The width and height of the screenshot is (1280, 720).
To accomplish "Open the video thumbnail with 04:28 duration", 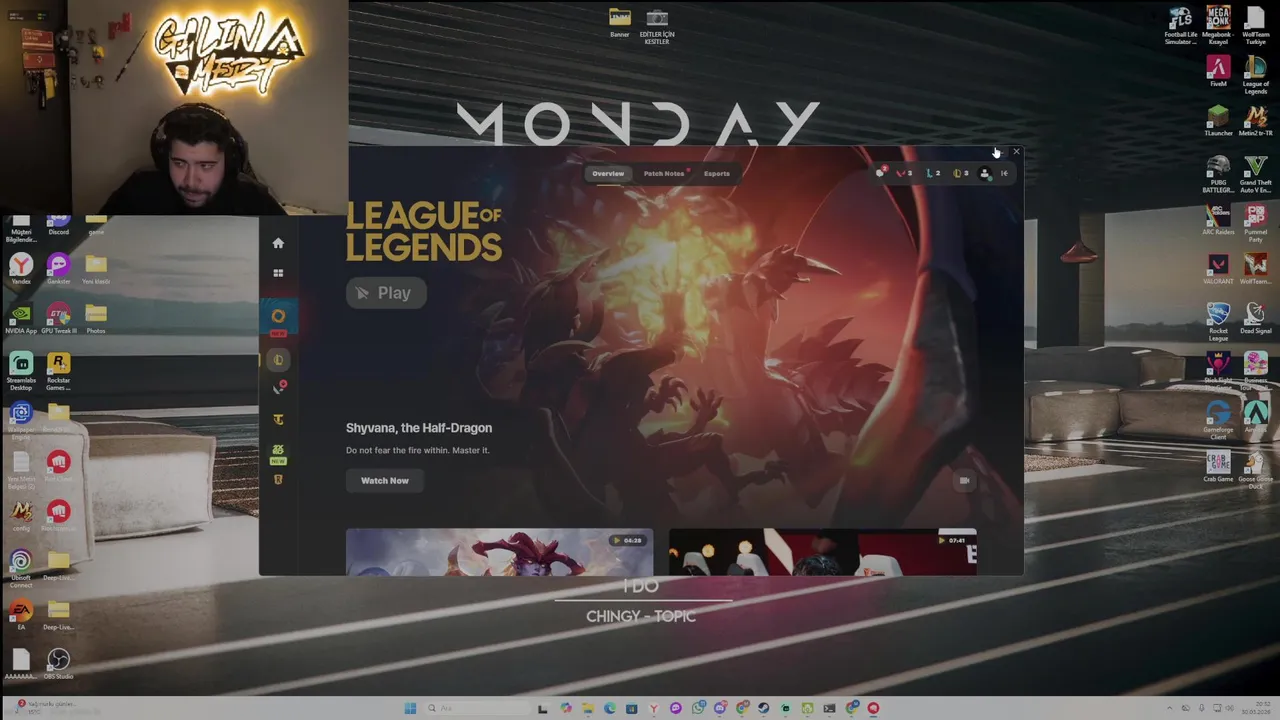I will click(x=499, y=552).
